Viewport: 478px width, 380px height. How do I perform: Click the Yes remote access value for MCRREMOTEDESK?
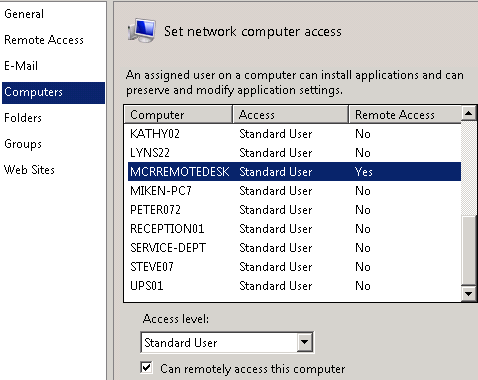coord(364,172)
